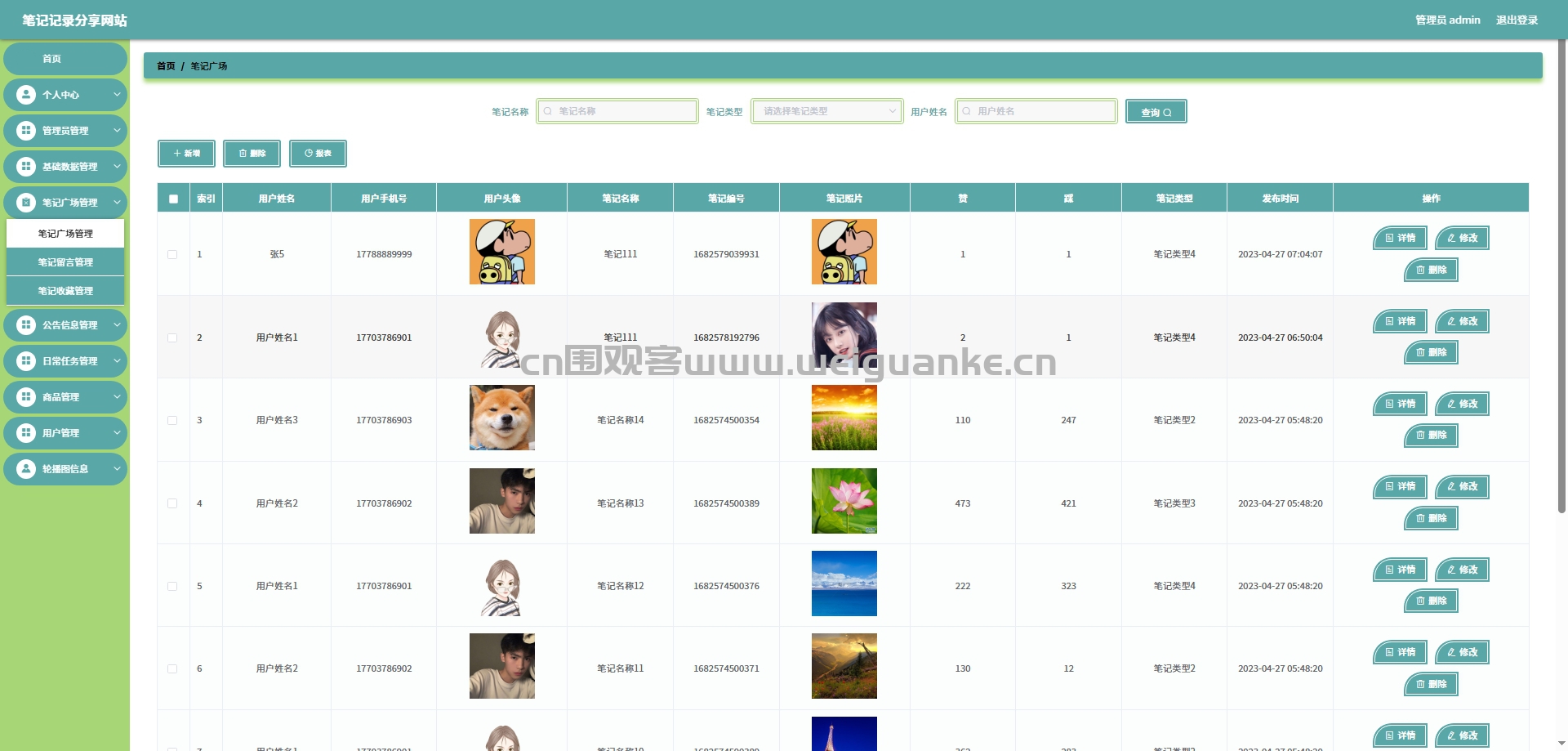Click magnifier icon in 用户姓名 search field
Screen dimensions: 1568x751
[x=967, y=111]
